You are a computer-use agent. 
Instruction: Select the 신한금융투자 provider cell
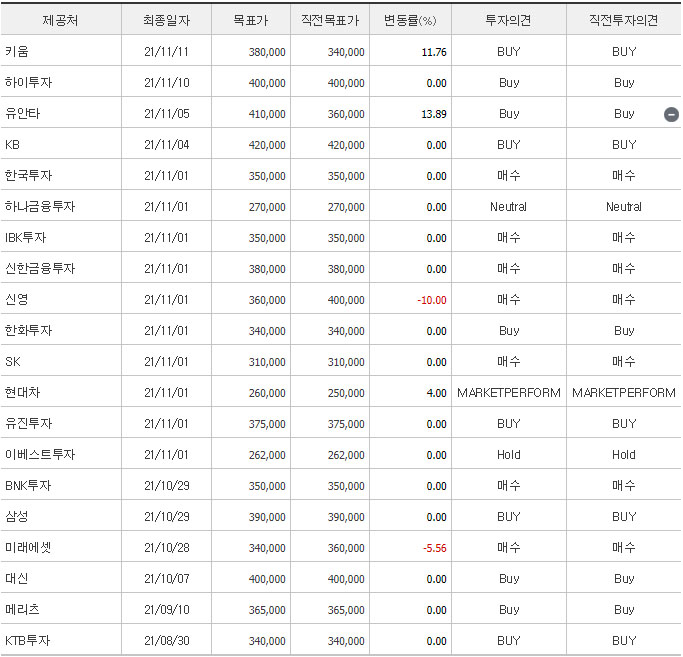[x=61, y=268]
